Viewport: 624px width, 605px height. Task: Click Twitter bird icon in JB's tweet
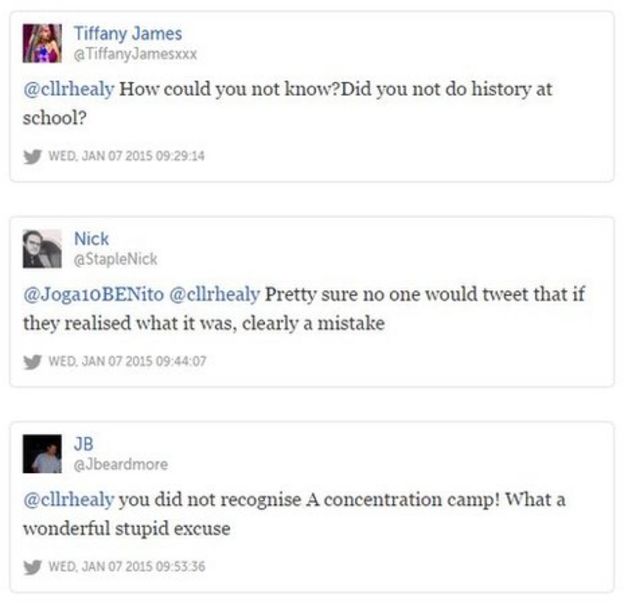point(31,564)
